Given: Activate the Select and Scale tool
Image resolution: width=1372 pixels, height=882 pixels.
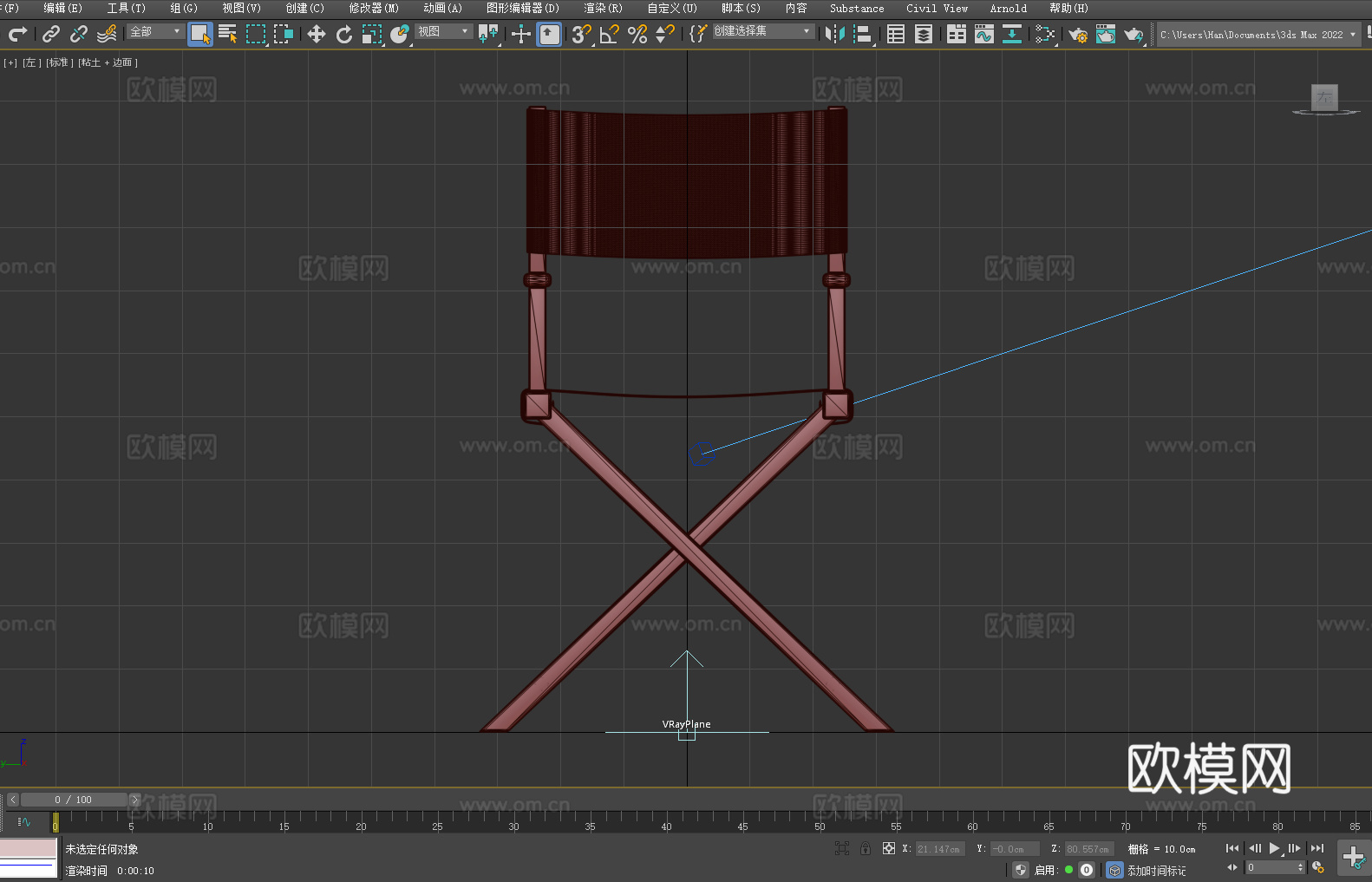Looking at the screenshot, I should (x=372, y=34).
